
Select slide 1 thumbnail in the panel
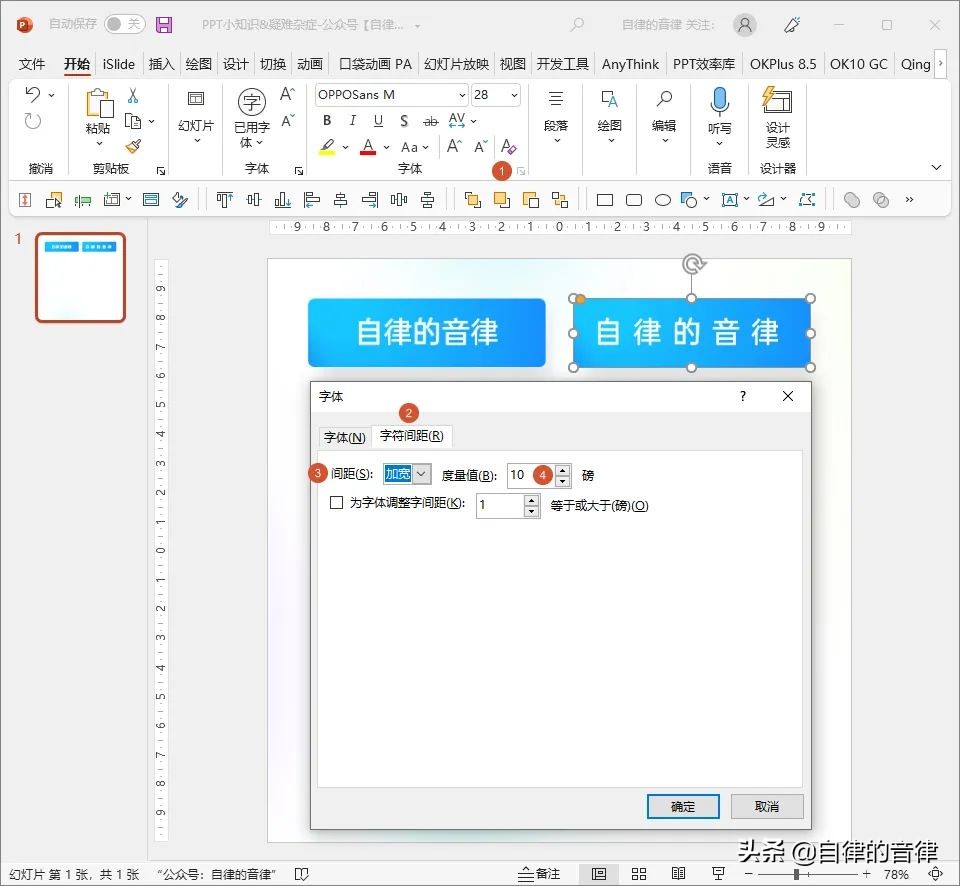[x=80, y=277]
